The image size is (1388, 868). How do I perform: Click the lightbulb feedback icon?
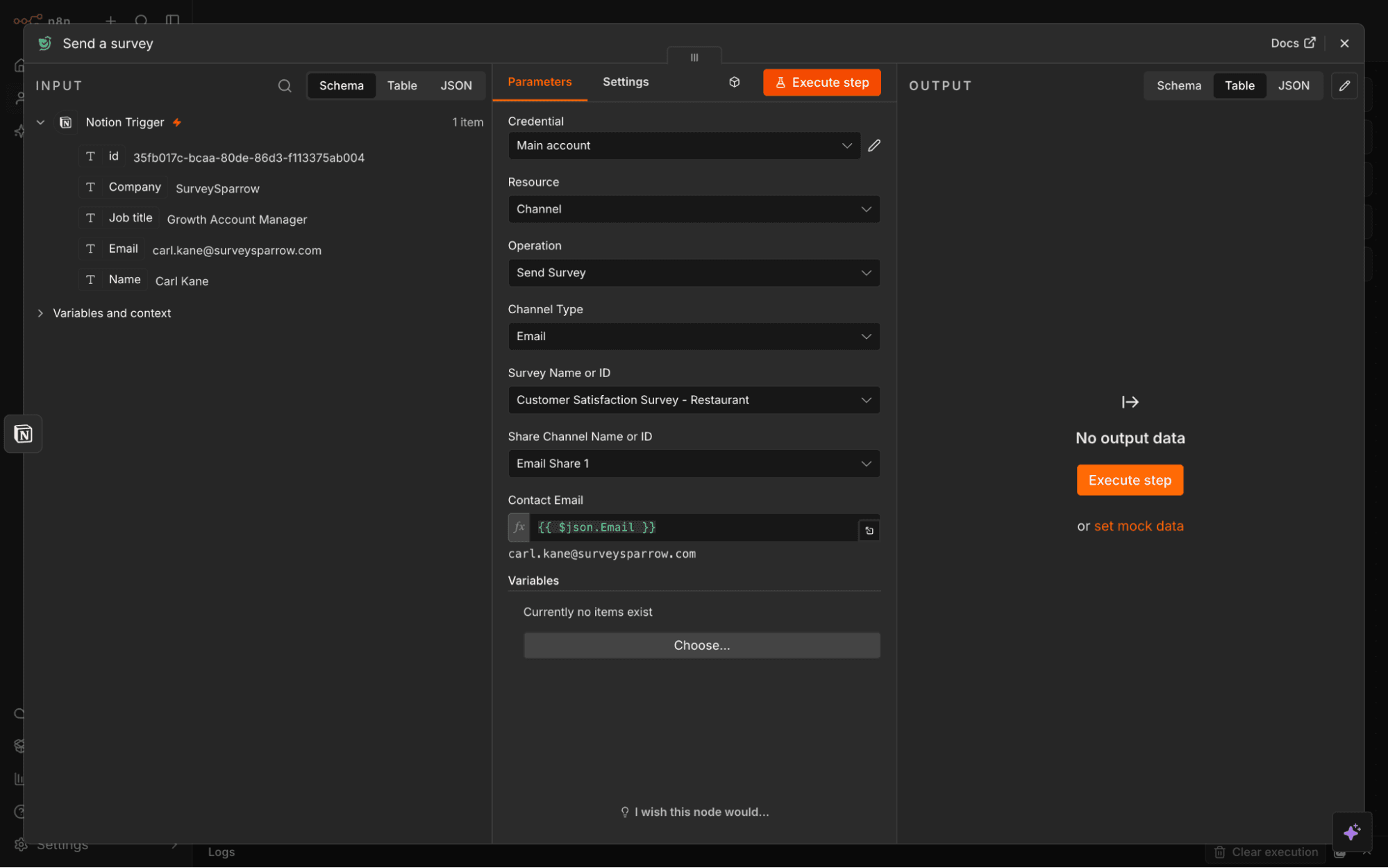point(625,812)
